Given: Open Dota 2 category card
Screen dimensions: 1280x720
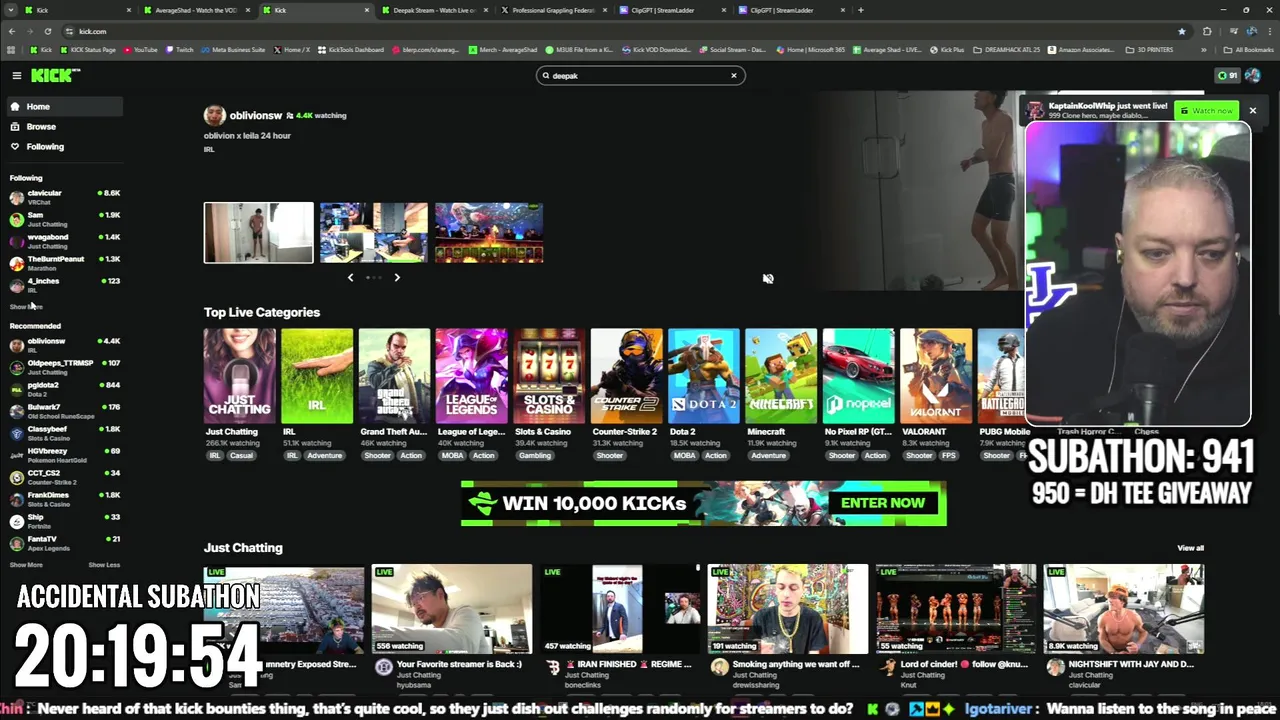Looking at the screenshot, I should 704,376.
